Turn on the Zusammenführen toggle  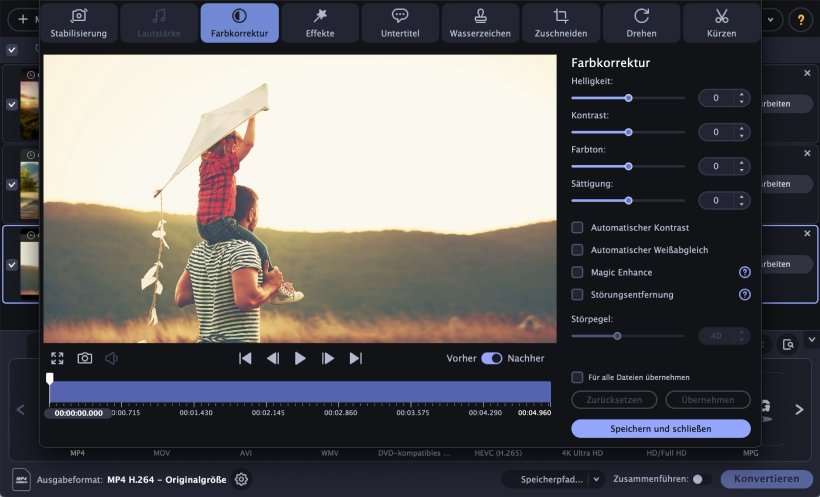point(700,479)
